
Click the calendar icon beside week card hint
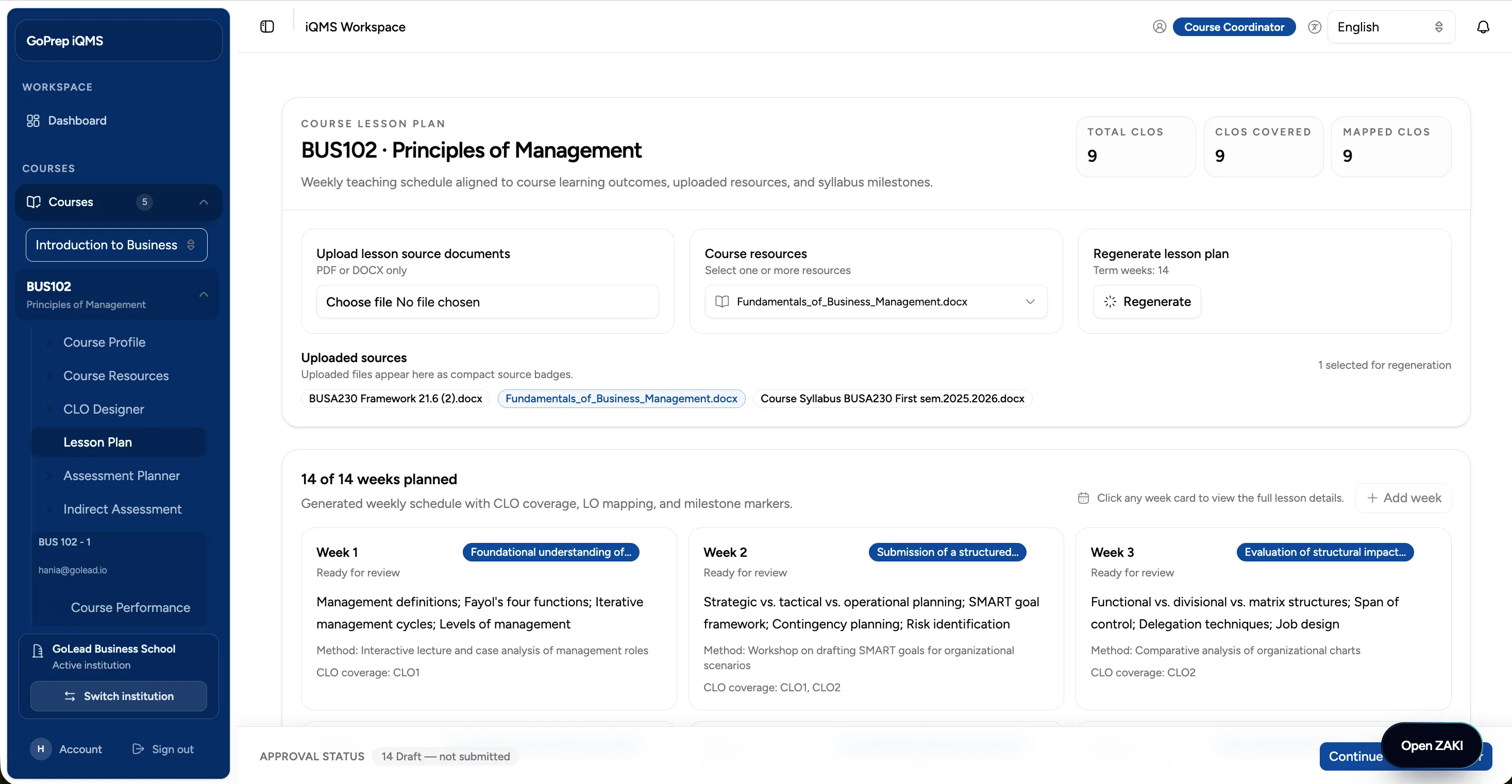pyautogui.click(x=1084, y=498)
